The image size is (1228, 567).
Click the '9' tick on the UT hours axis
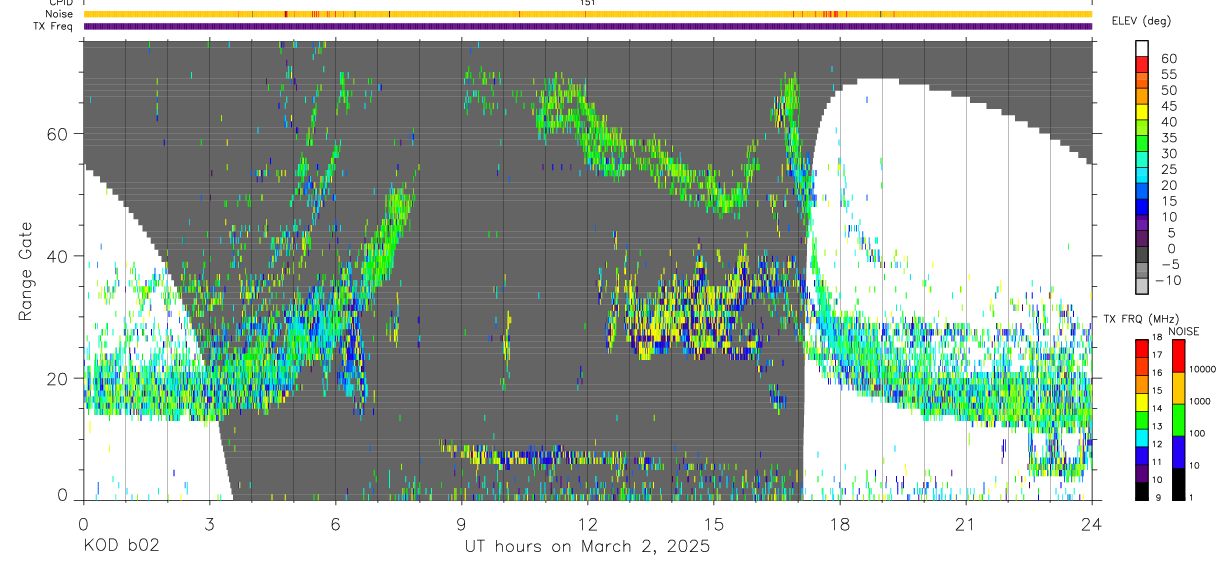pos(461,524)
